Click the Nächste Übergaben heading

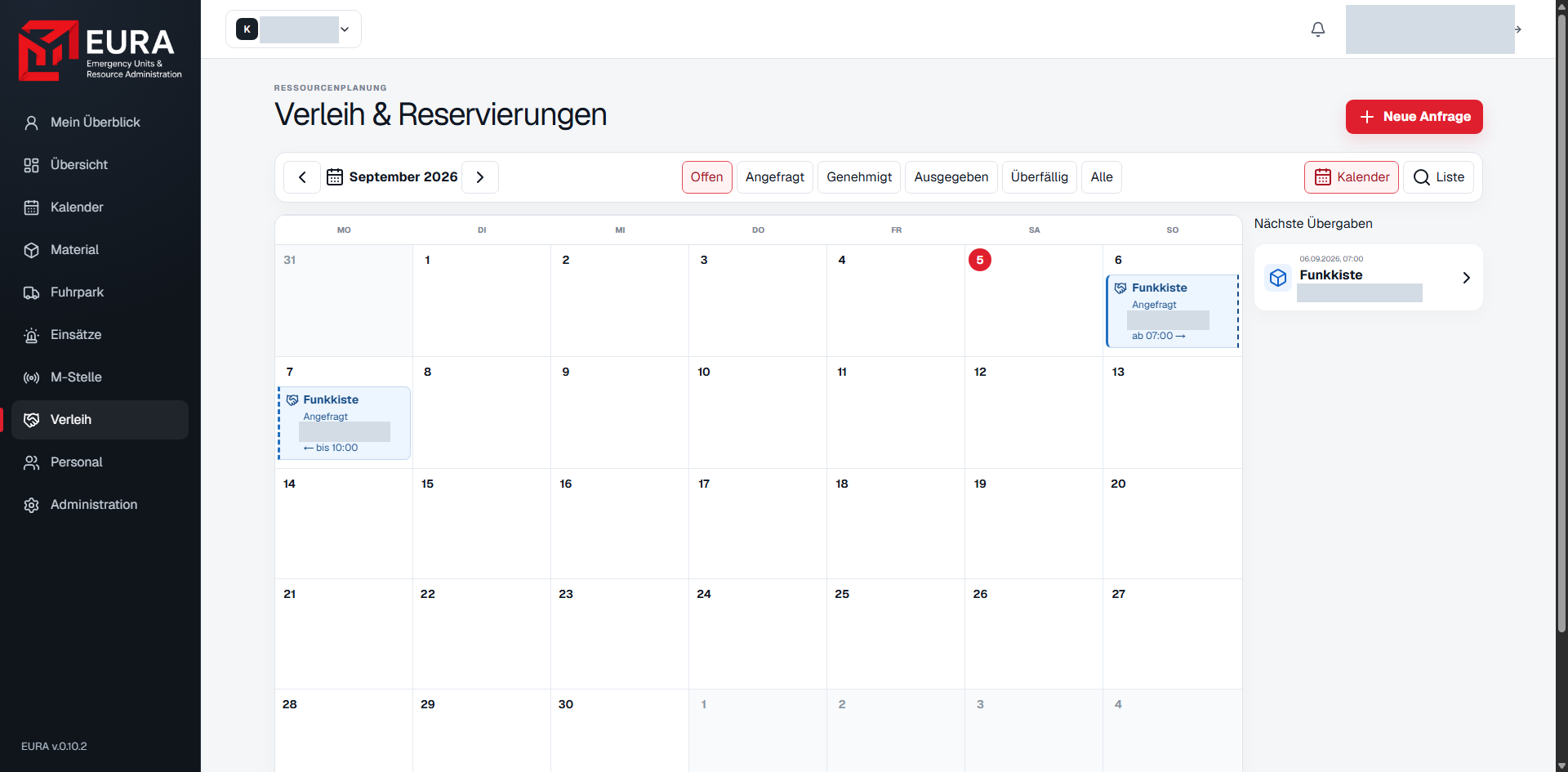pos(1313,224)
